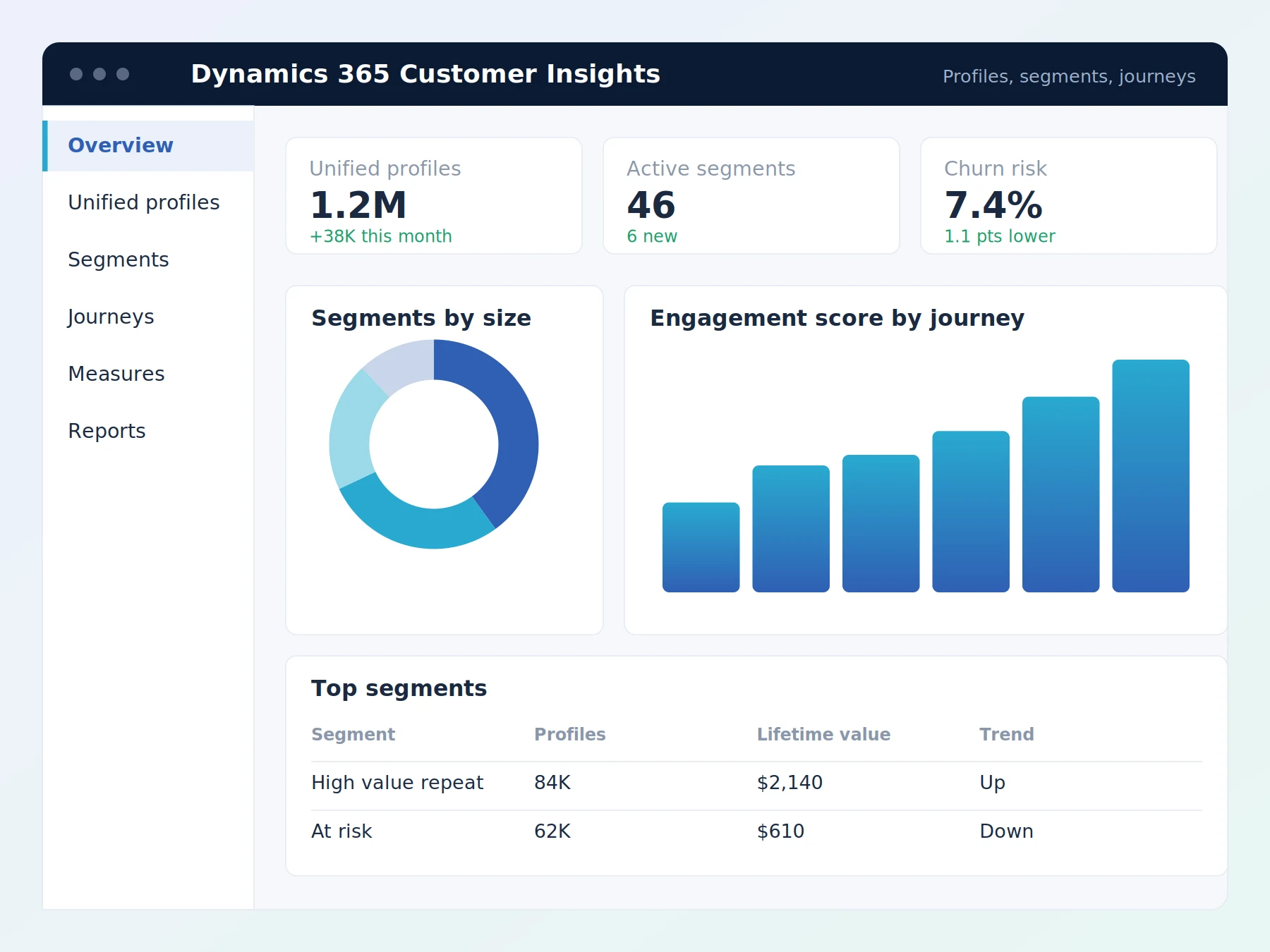Click the Churn risk 7.4% card
Image resolution: width=1270 pixels, height=952 pixels.
[x=1069, y=195]
